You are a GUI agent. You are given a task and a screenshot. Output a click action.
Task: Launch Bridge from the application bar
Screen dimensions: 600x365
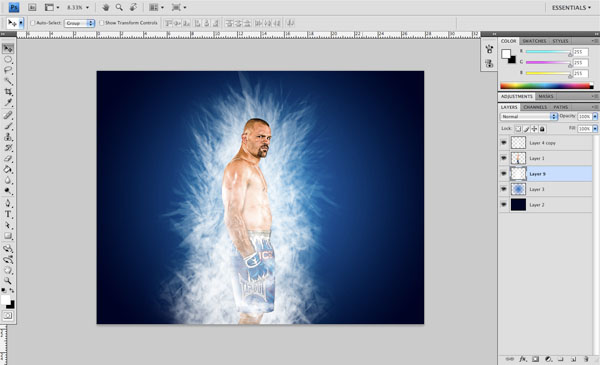point(32,7)
